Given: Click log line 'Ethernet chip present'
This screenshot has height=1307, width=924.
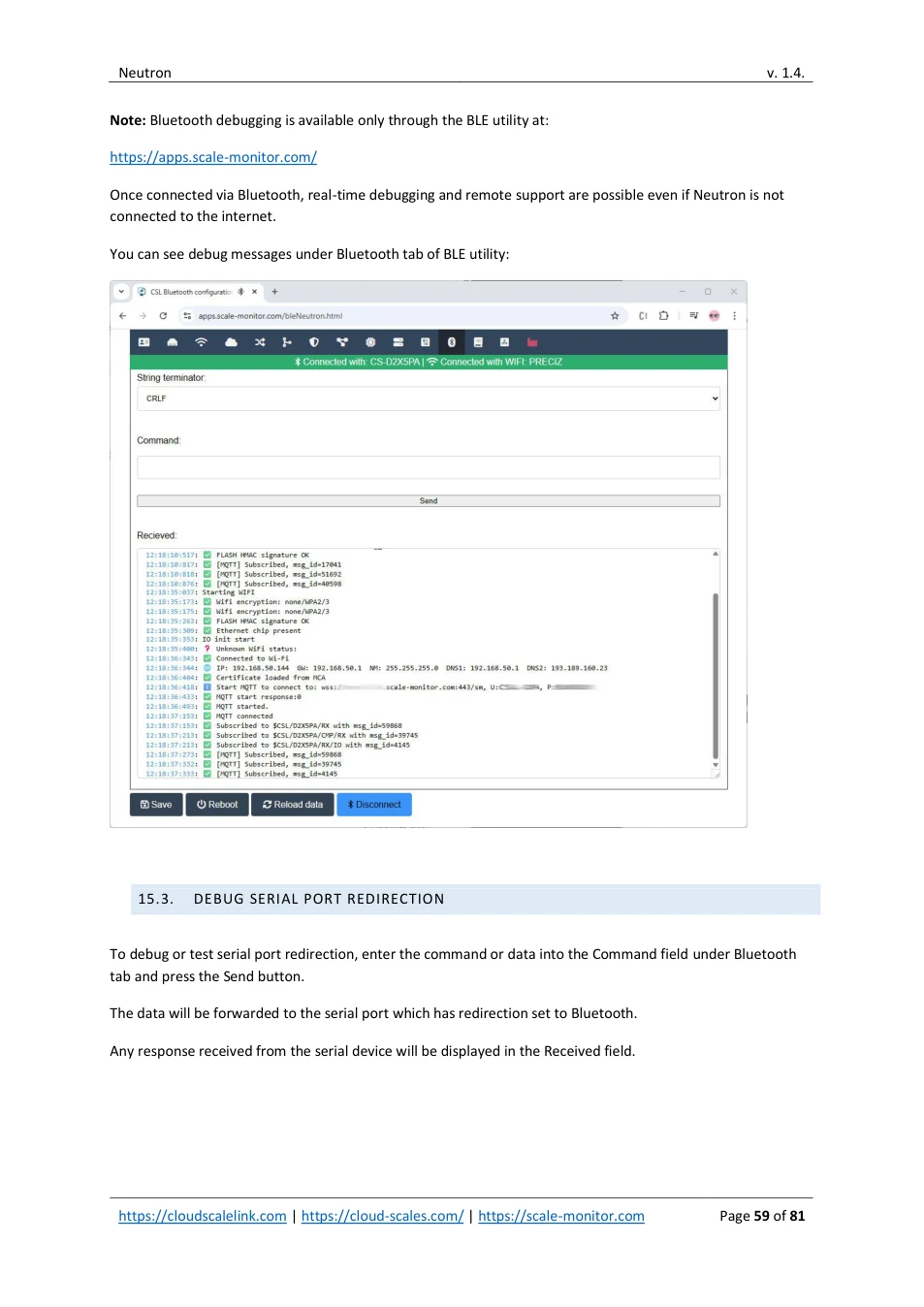Looking at the screenshot, I should click(258, 631).
